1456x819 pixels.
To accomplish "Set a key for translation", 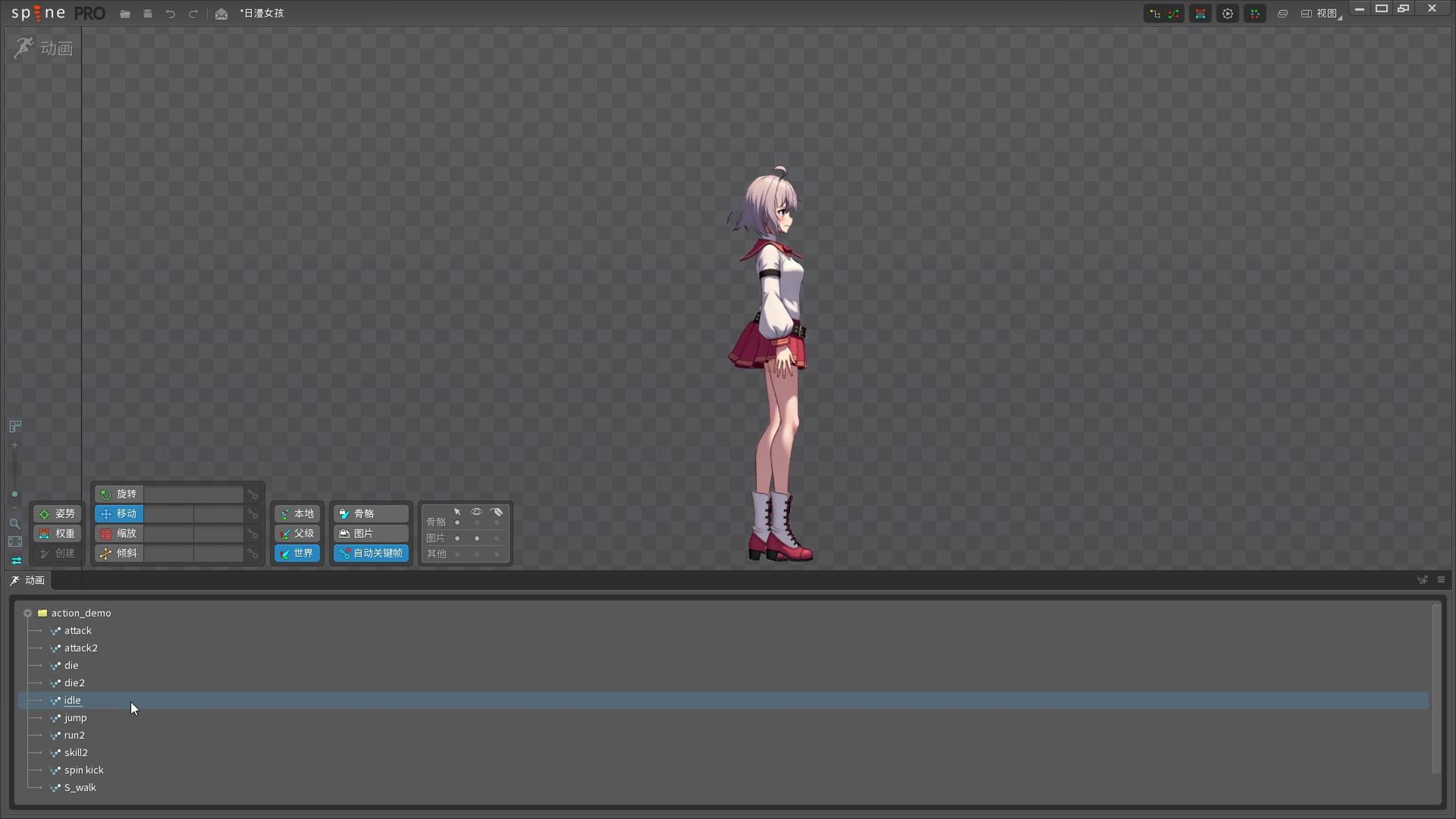I will pyautogui.click(x=253, y=515).
